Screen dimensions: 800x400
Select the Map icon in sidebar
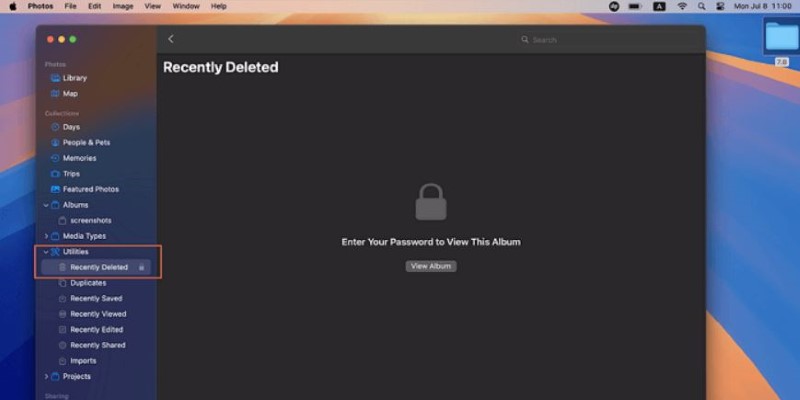pos(55,94)
